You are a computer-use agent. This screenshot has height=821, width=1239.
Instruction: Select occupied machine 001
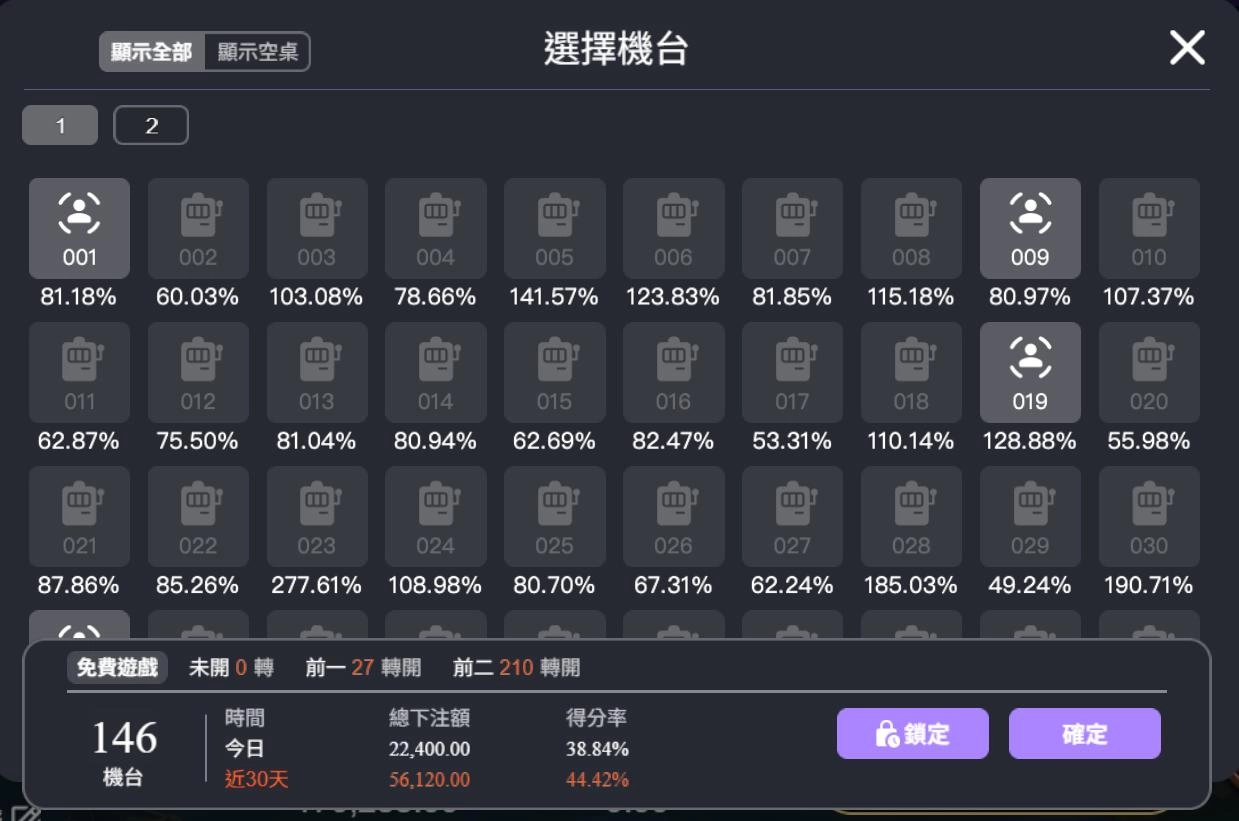[x=79, y=228]
